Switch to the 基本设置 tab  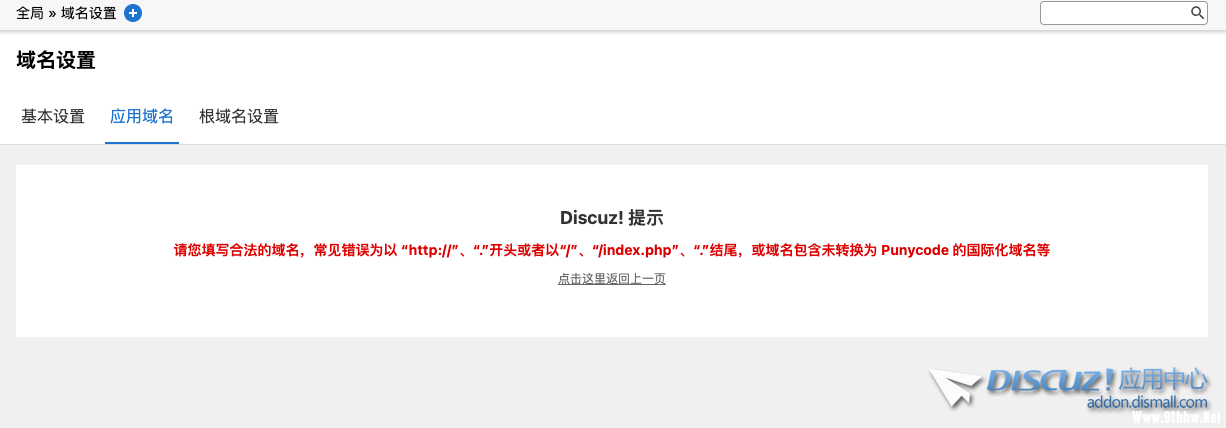[53, 117]
